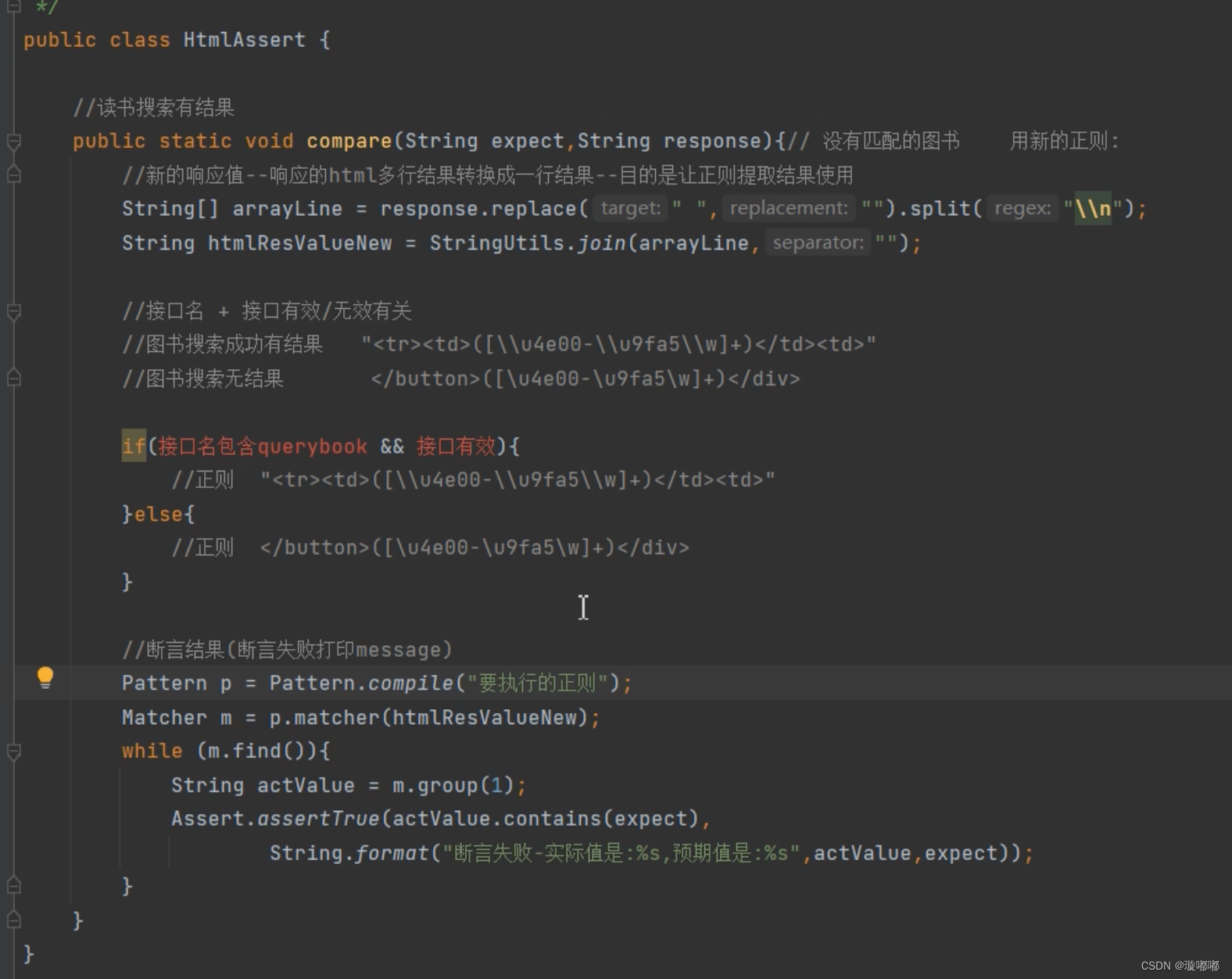Click the target: parameter hint

tap(631, 208)
